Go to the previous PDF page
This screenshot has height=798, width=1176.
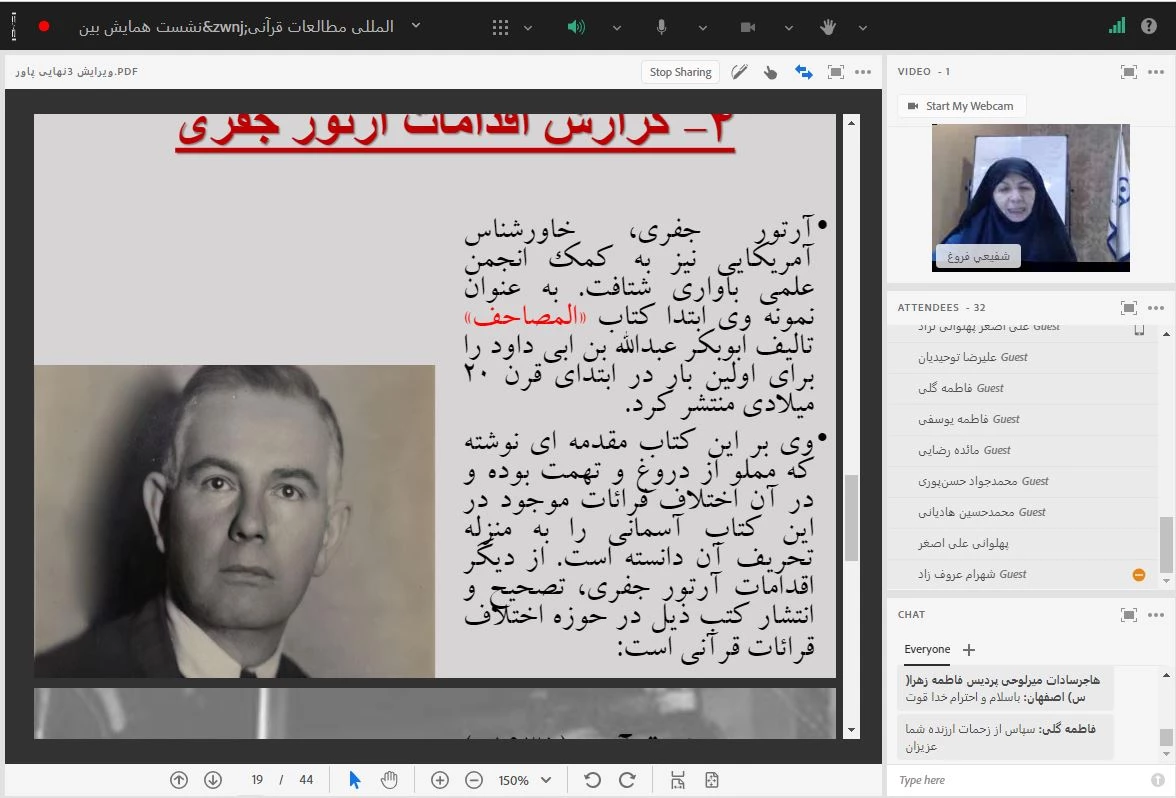pos(179,780)
